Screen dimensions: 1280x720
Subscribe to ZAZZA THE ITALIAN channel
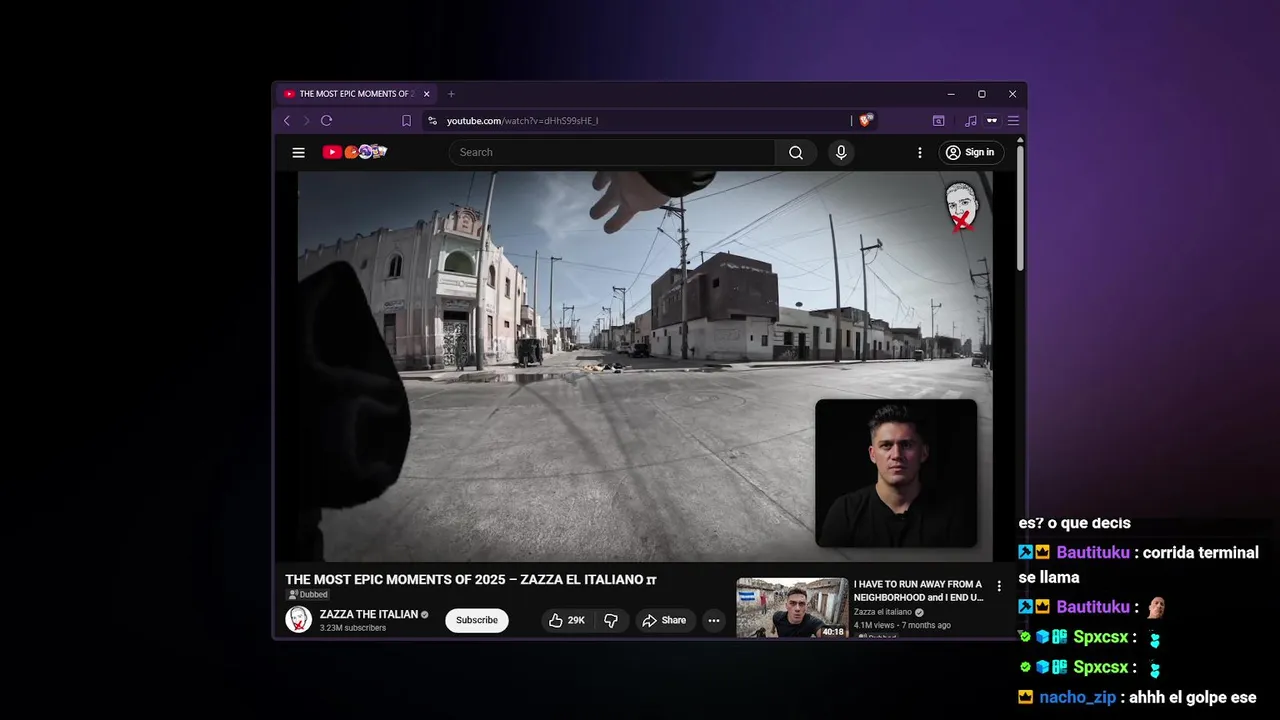(477, 620)
